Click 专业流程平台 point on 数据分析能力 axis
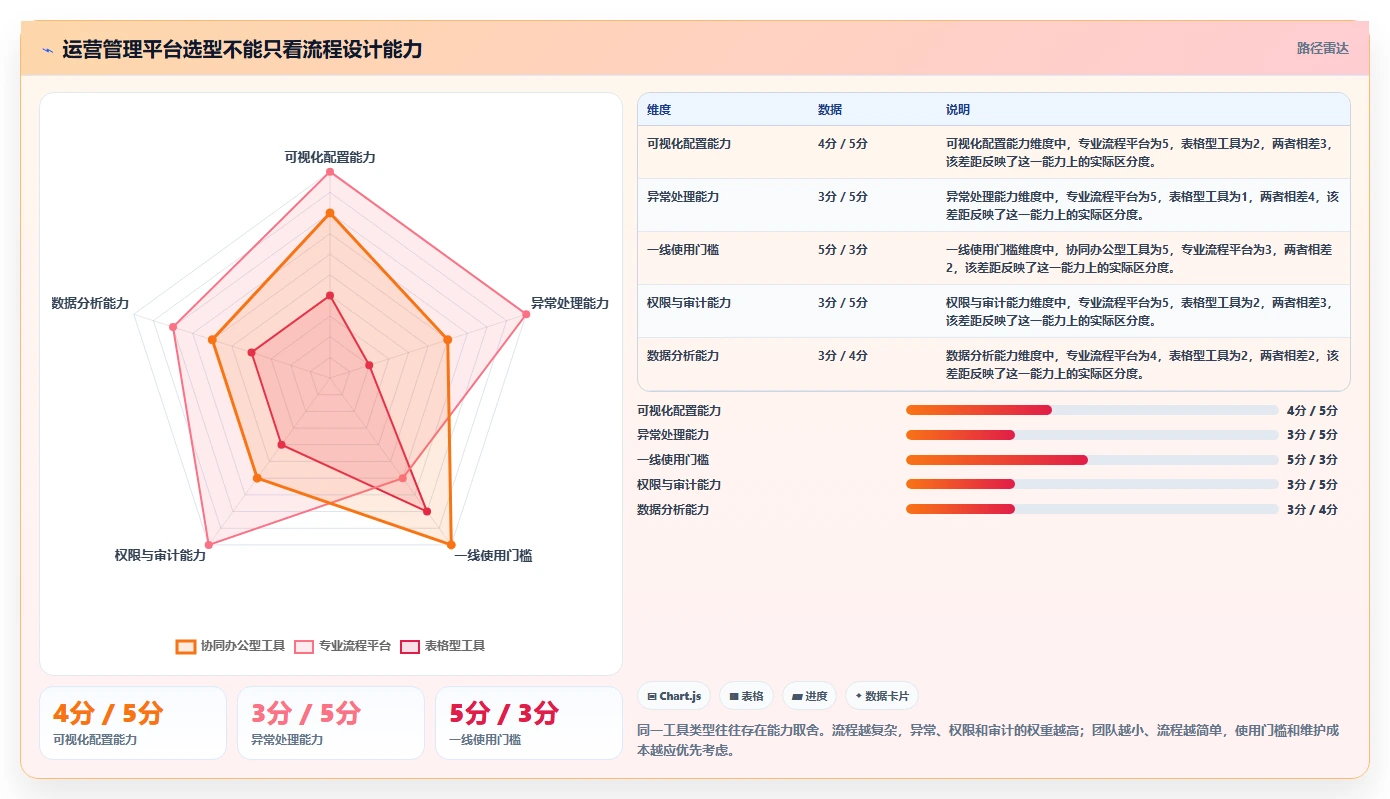Viewport: 1390px width, 799px height. click(172, 327)
